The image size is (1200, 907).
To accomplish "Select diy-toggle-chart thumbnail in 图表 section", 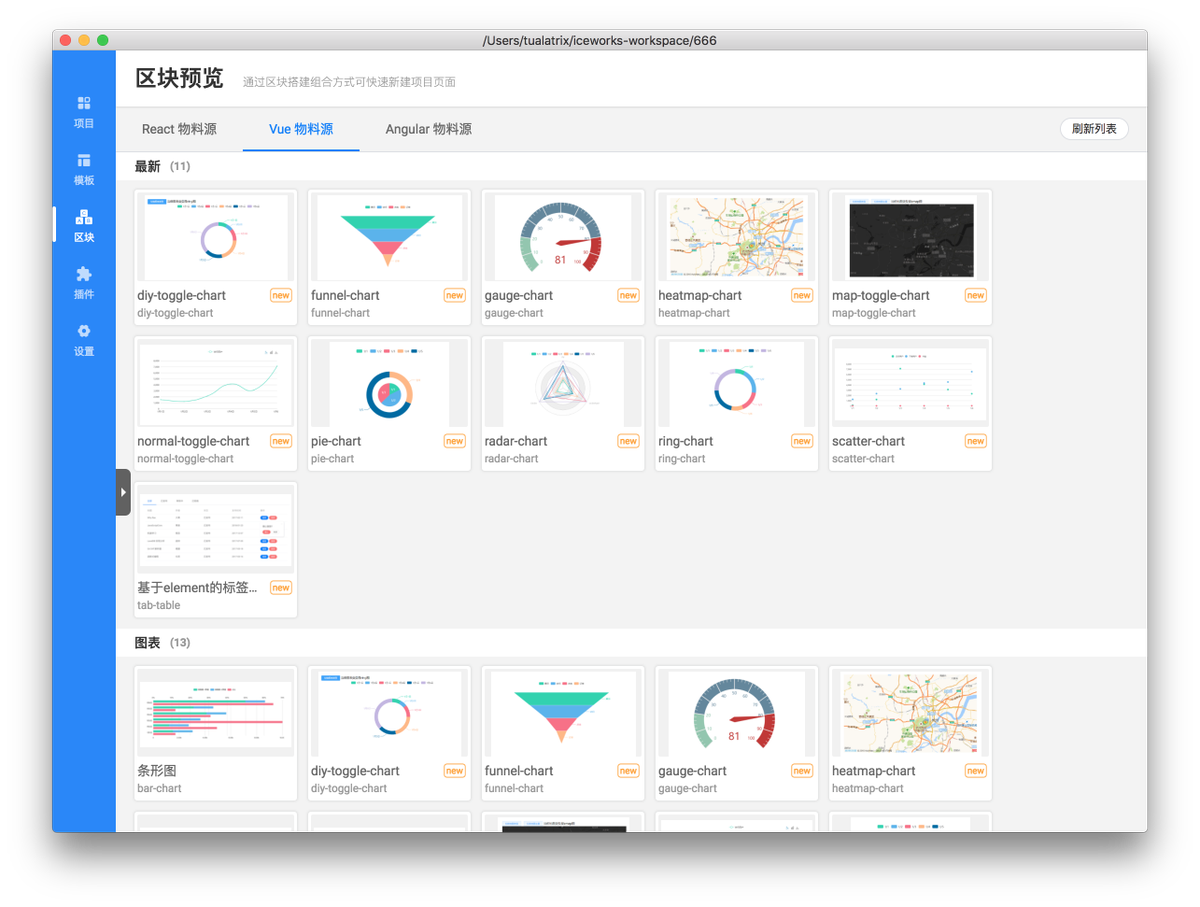I will (389, 713).
